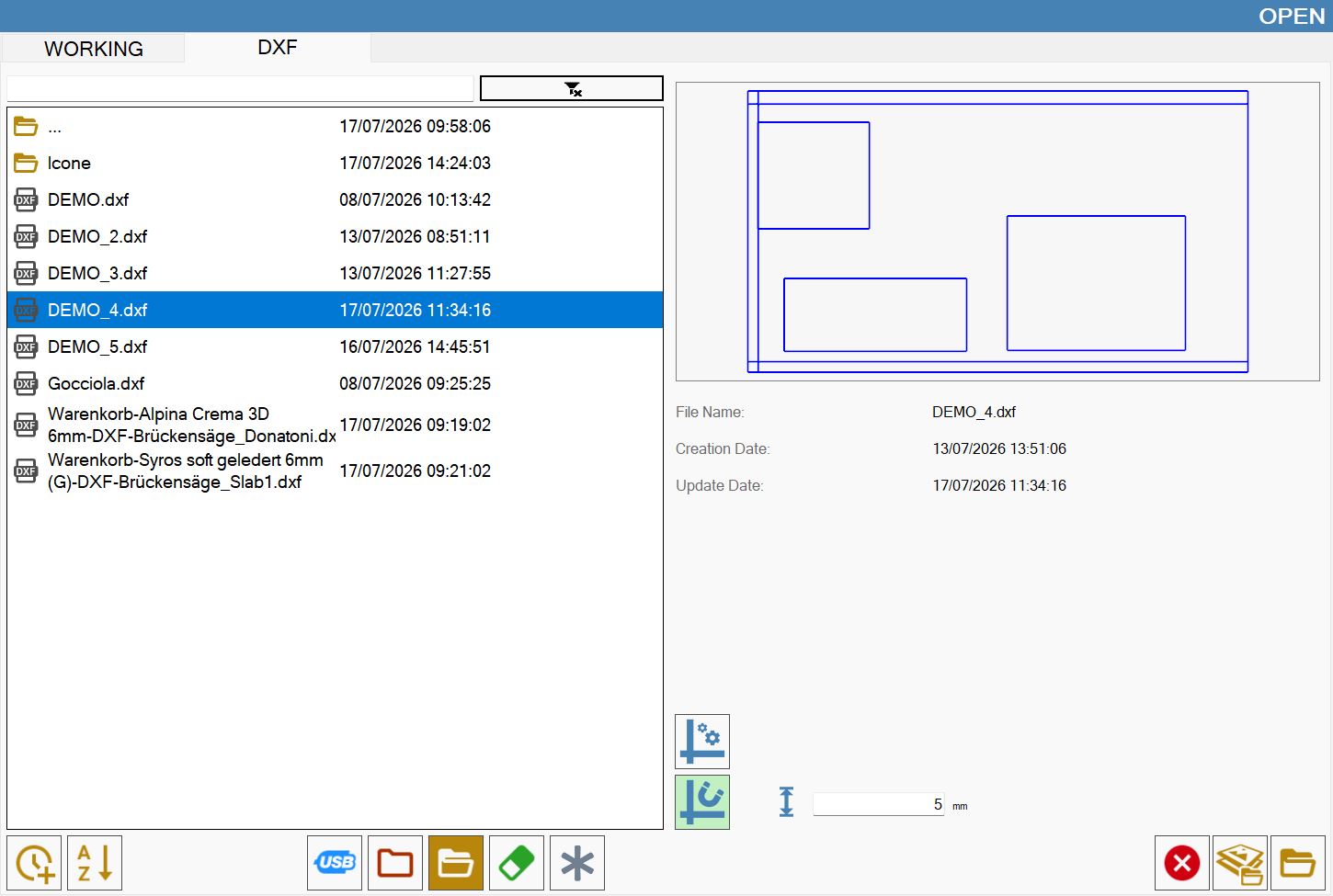Open the recent files clock icon

pyautogui.click(x=34, y=863)
